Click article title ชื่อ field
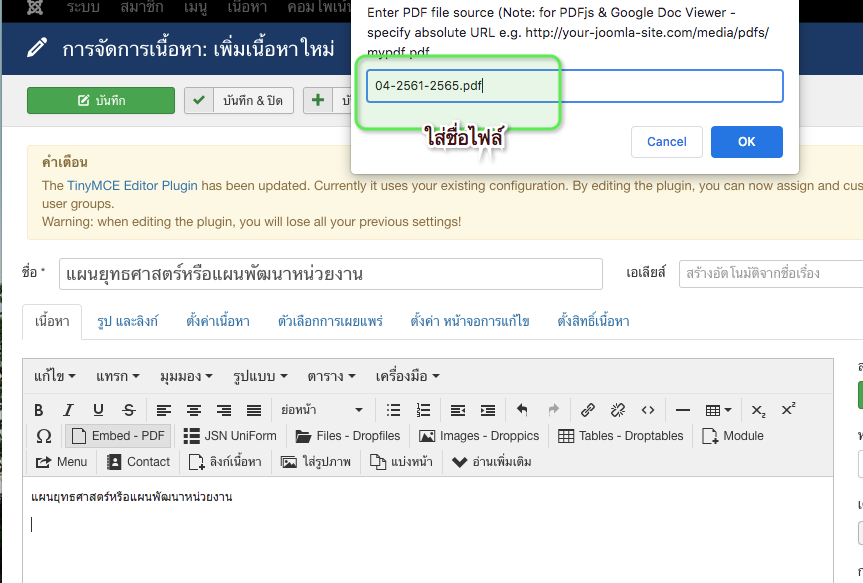863x583 pixels. pyautogui.click(x=331, y=274)
